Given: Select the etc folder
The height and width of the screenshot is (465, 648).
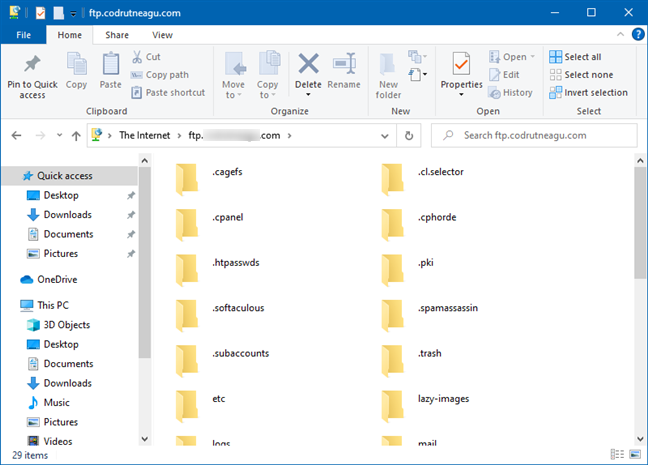Looking at the screenshot, I should [x=201, y=404].
